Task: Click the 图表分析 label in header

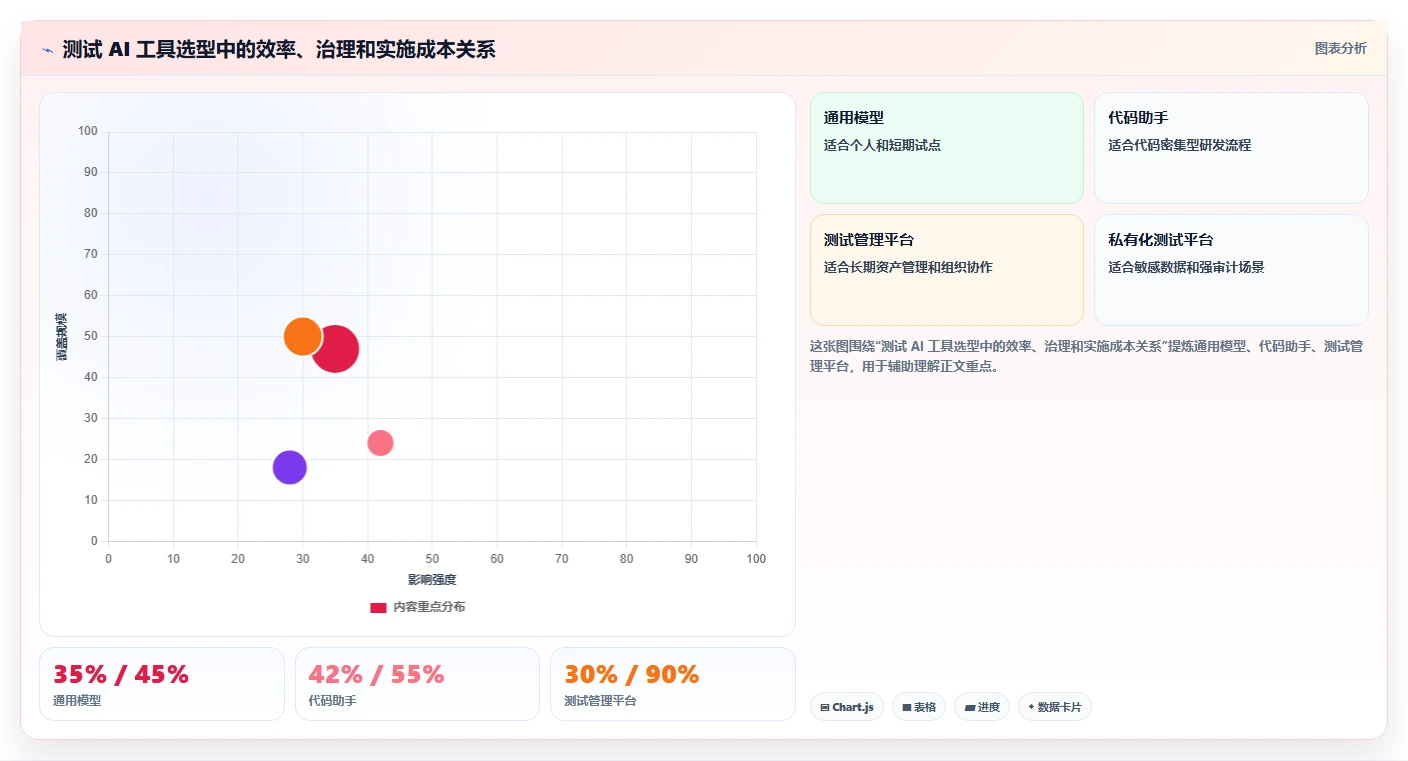Action: click(x=1340, y=48)
